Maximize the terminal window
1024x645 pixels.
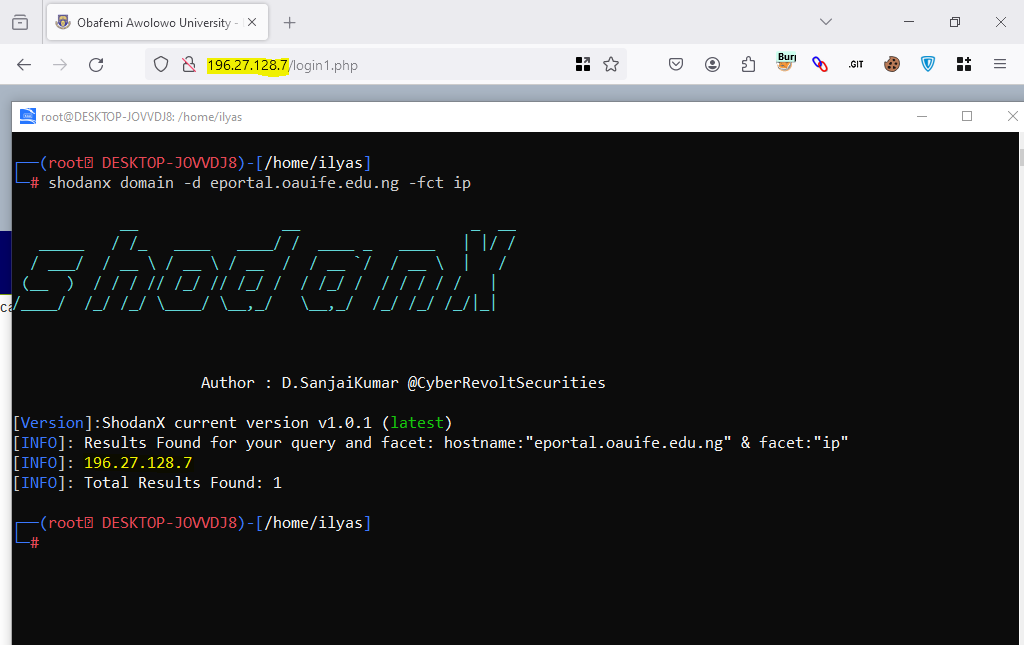(967, 116)
